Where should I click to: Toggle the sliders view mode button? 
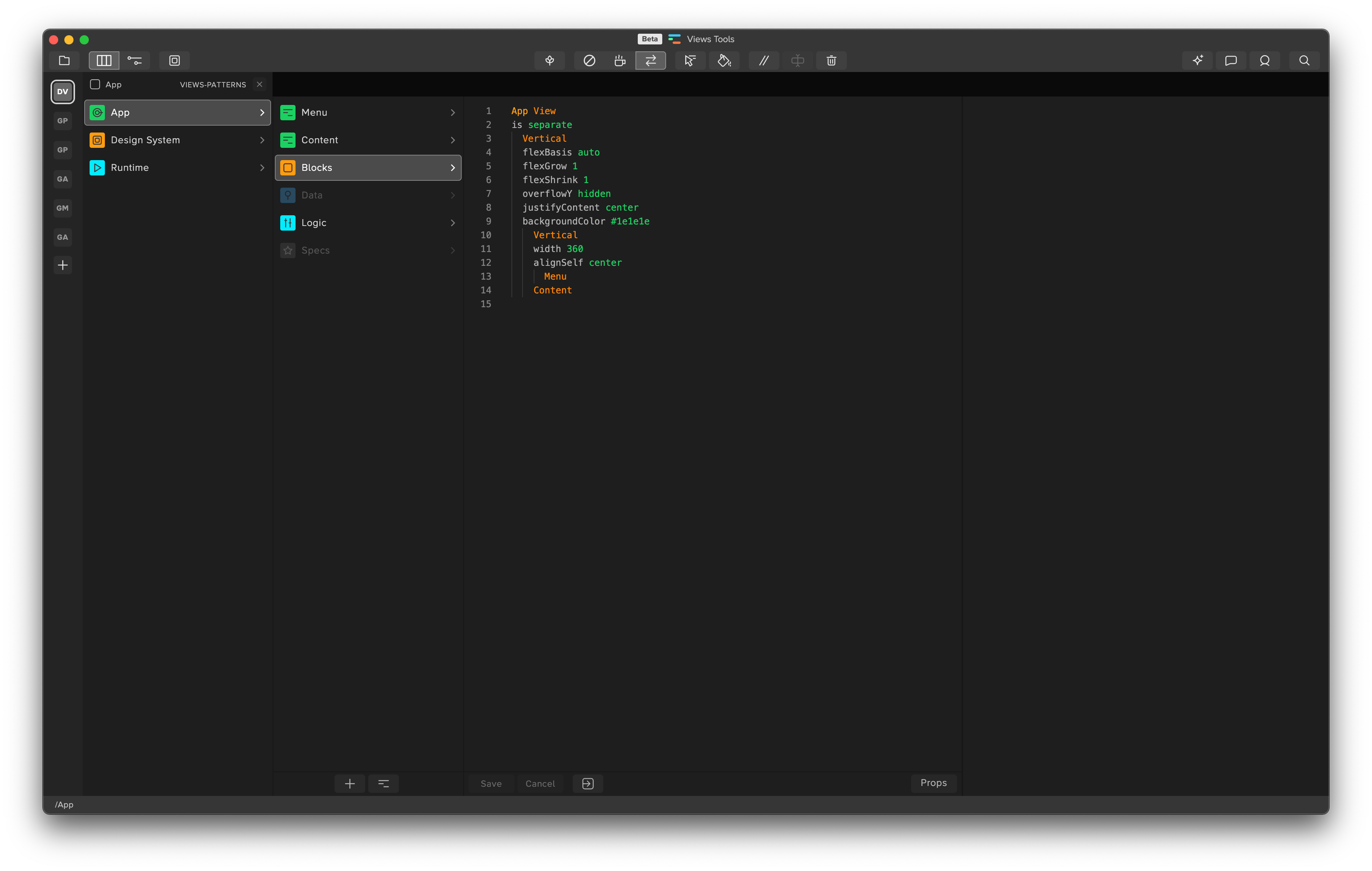coord(134,61)
